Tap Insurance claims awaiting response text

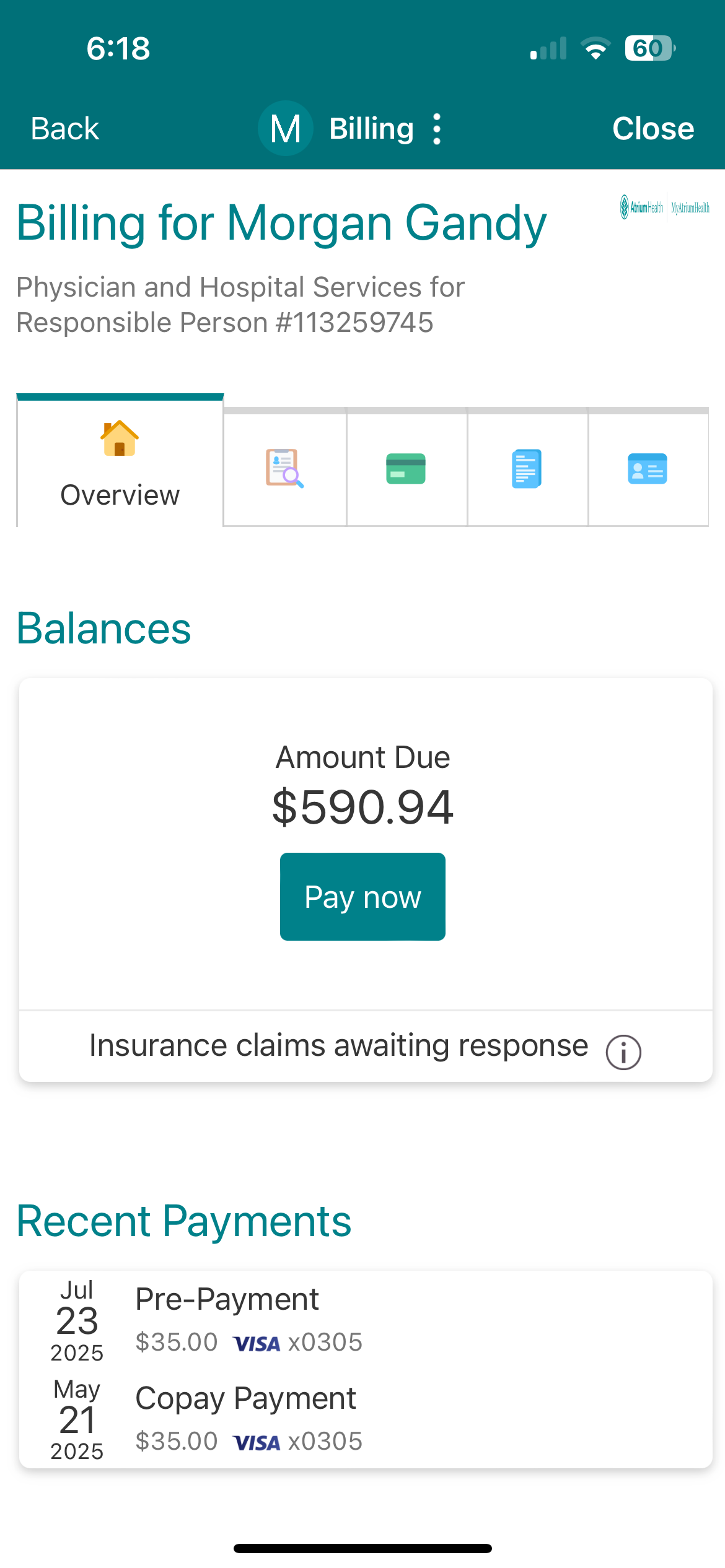338,1046
